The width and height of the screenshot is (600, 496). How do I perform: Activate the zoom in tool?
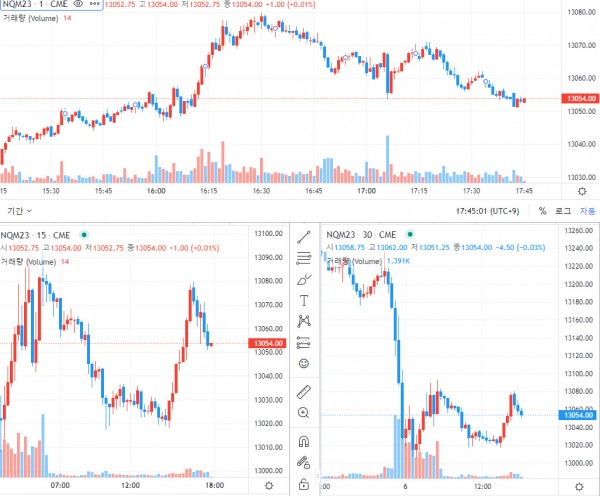coord(303,413)
